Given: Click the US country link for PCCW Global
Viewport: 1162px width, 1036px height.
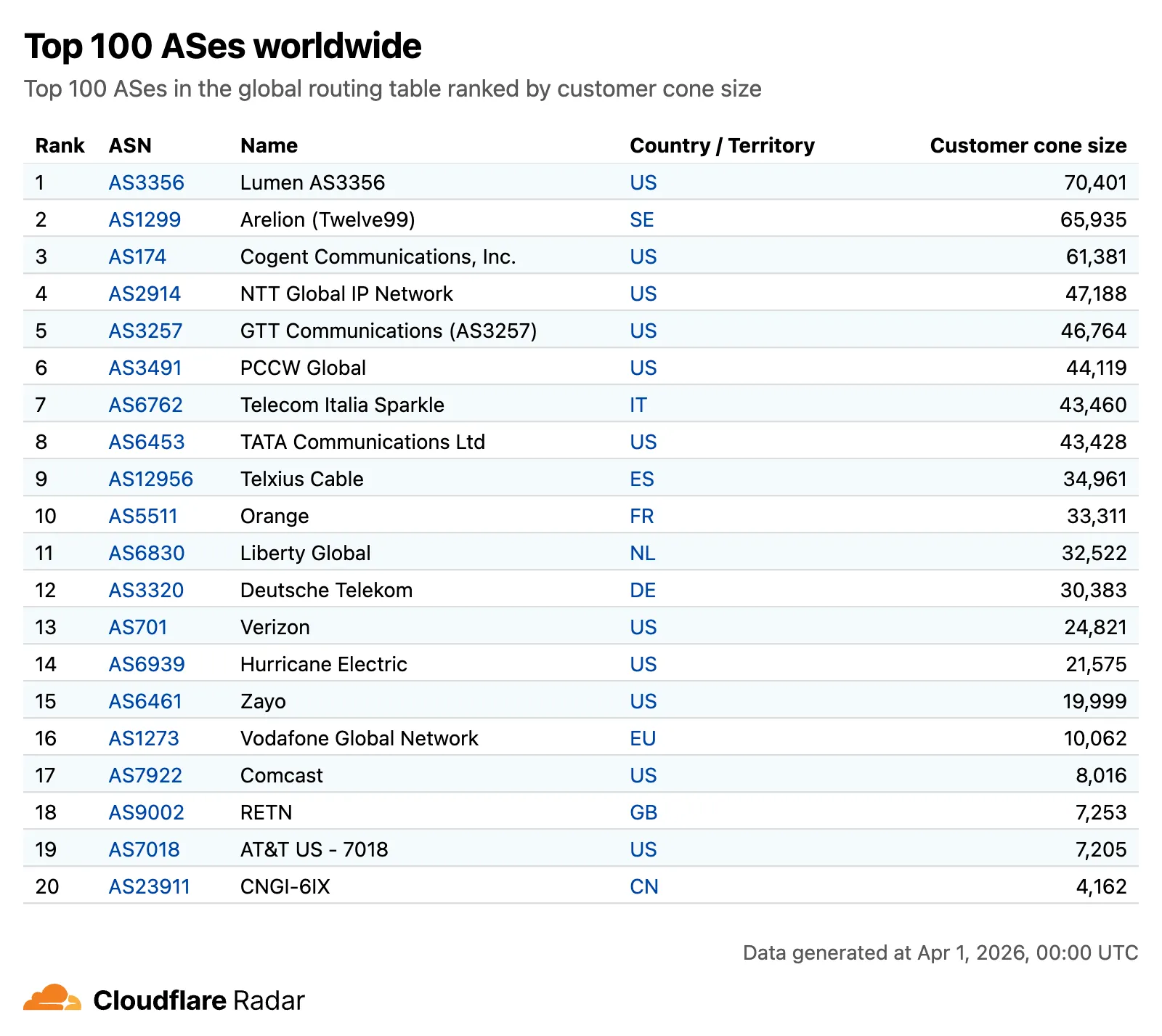Looking at the screenshot, I should pyautogui.click(x=643, y=368).
